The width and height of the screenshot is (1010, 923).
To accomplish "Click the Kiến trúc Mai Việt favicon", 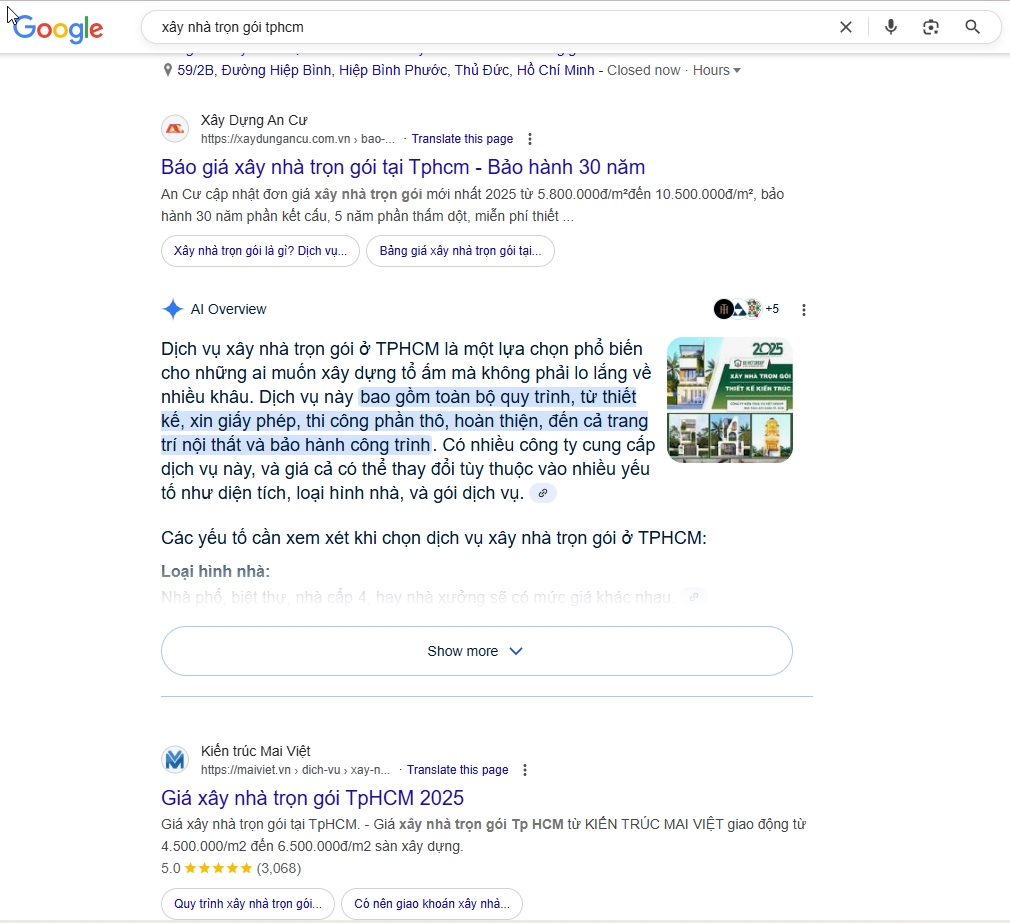I will coord(175,760).
